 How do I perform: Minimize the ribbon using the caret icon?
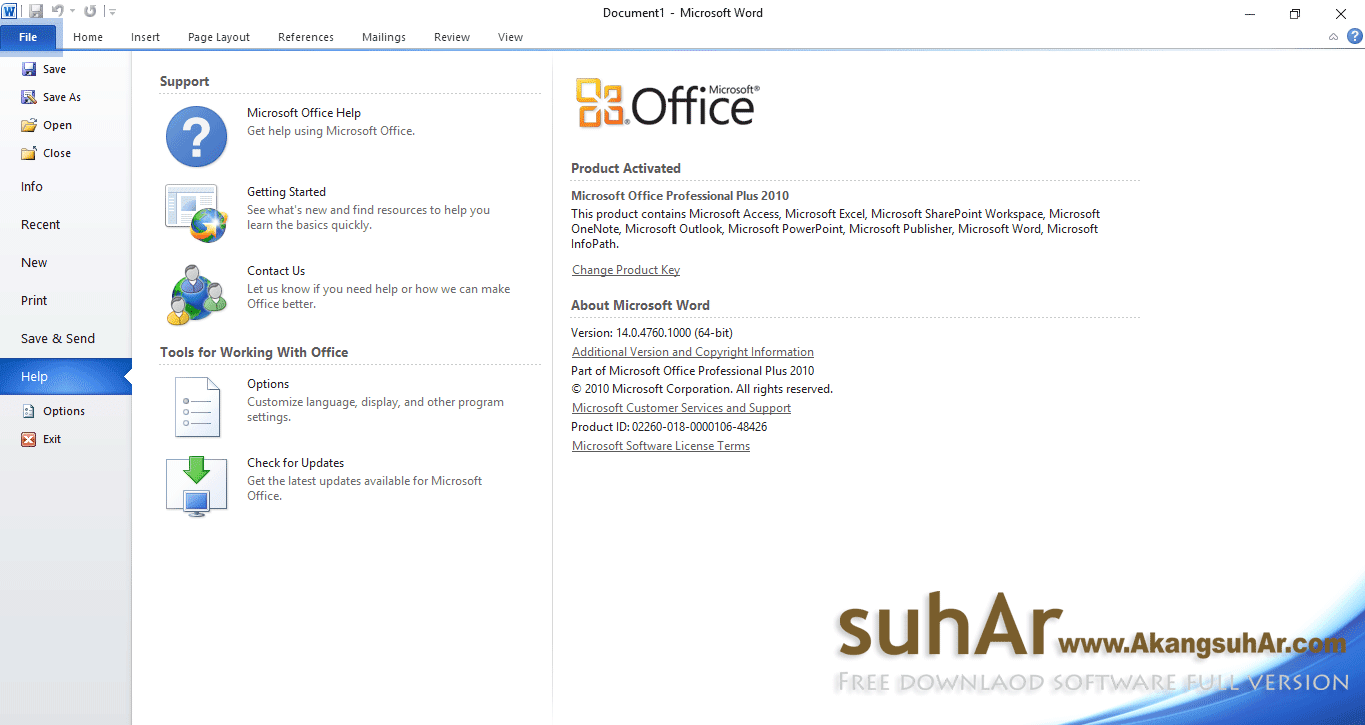[1333, 37]
